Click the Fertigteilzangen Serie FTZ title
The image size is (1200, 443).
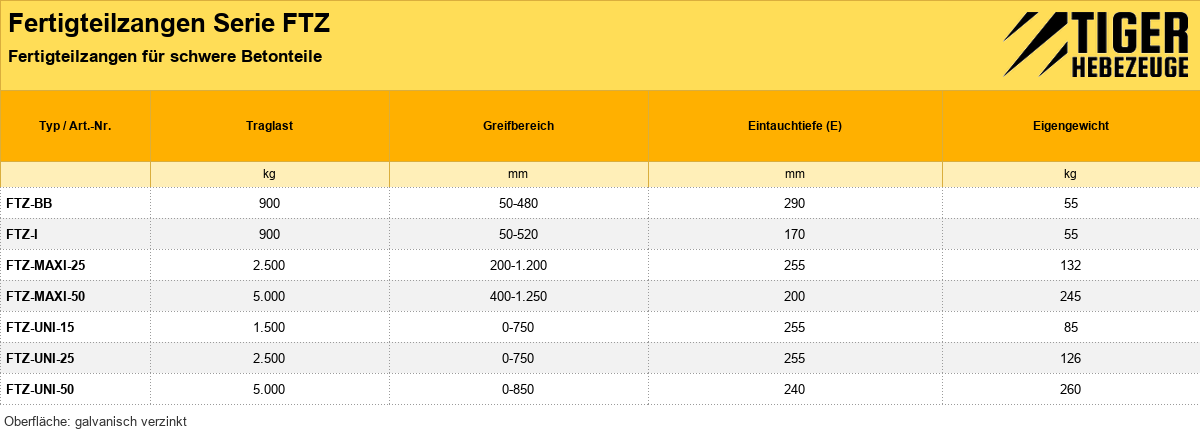(x=169, y=23)
